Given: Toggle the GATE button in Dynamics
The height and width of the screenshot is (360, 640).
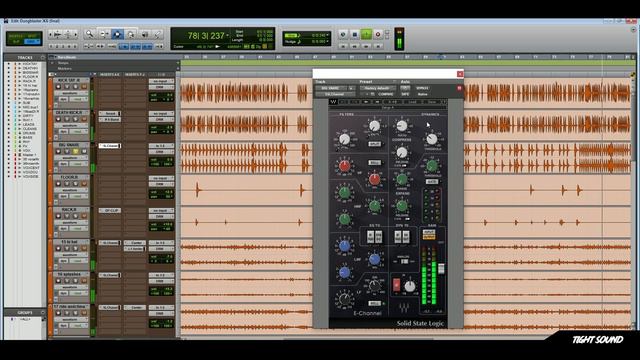Looking at the screenshot, I should click(432, 182).
